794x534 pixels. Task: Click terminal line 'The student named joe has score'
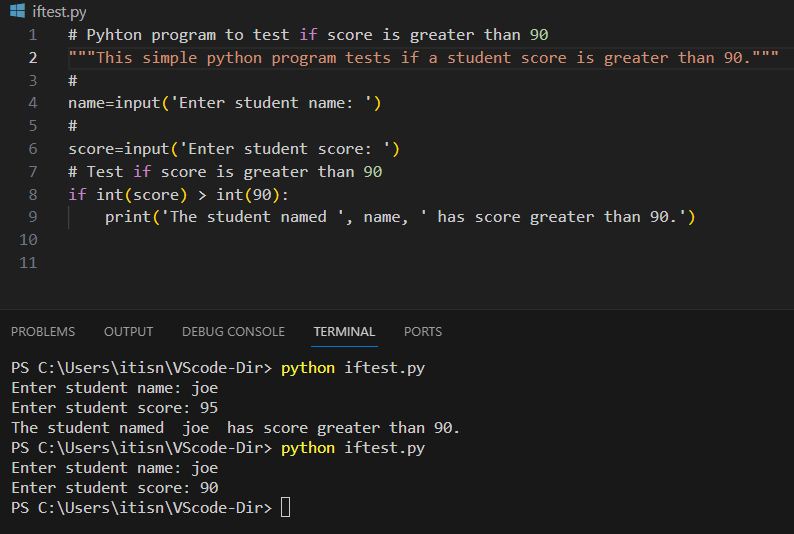pyautogui.click(x=235, y=428)
